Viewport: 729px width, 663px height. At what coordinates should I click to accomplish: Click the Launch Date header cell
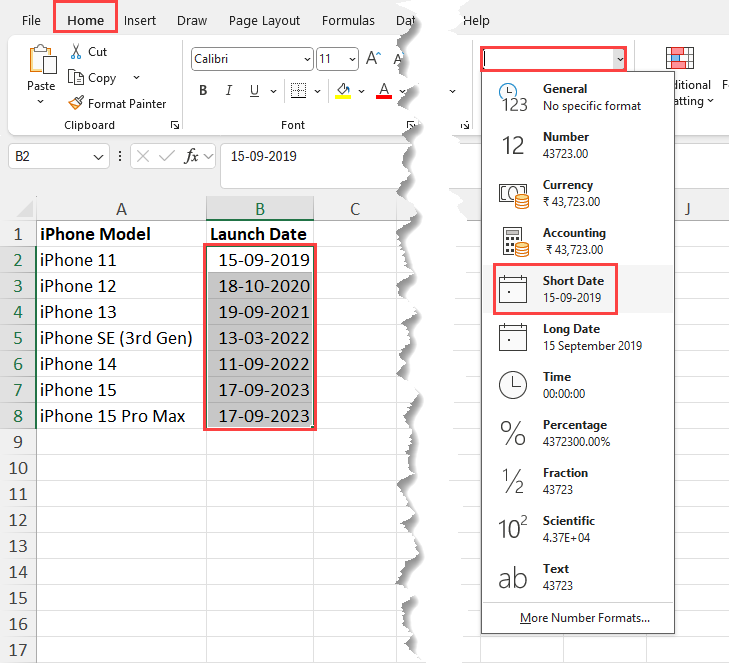coord(260,234)
